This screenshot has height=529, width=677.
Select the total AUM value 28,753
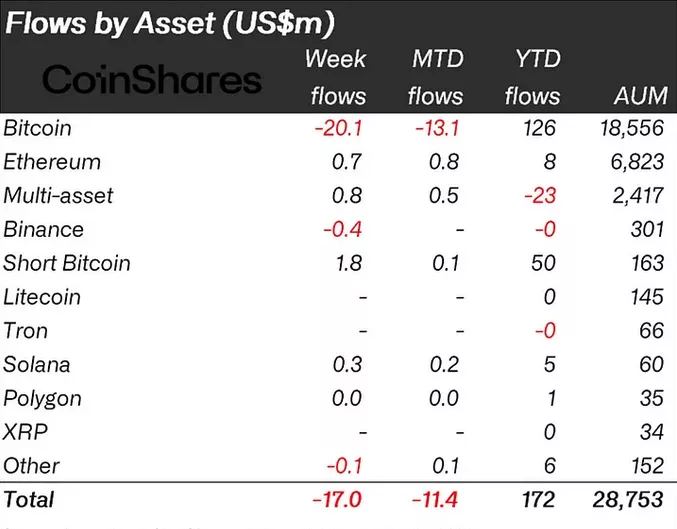625,499
